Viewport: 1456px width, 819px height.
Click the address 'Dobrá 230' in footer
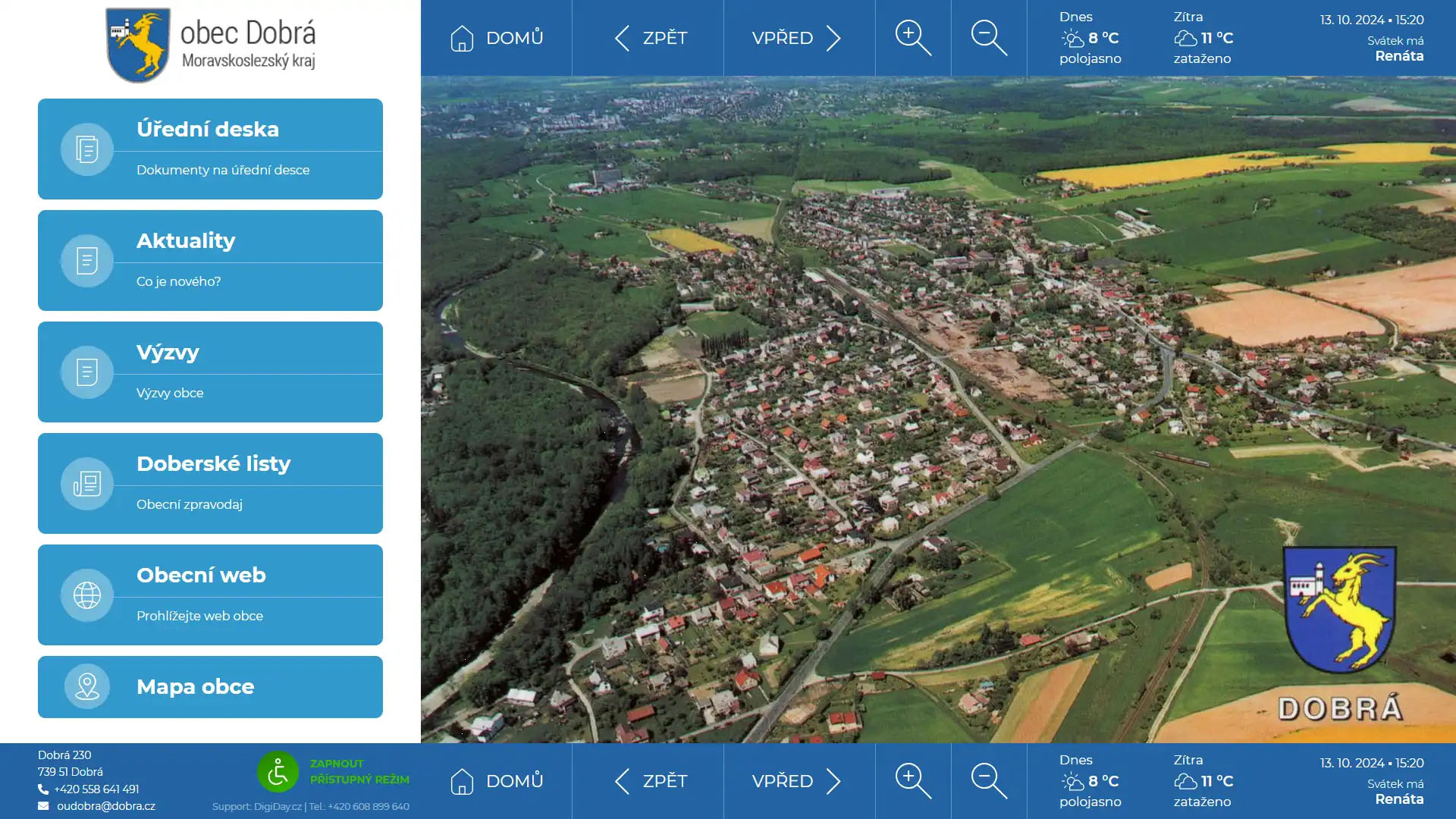[64, 755]
